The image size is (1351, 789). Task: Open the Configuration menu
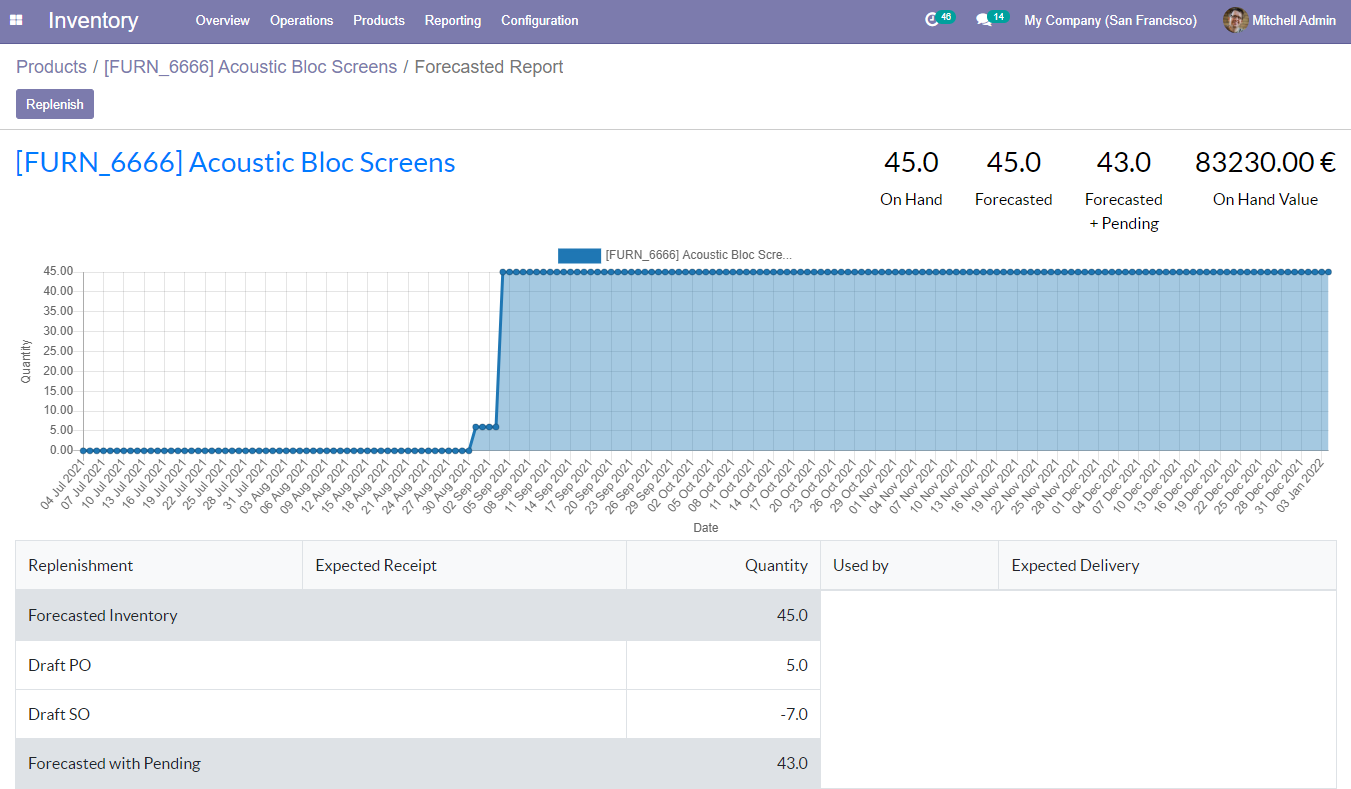pyautogui.click(x=539, y=20)
